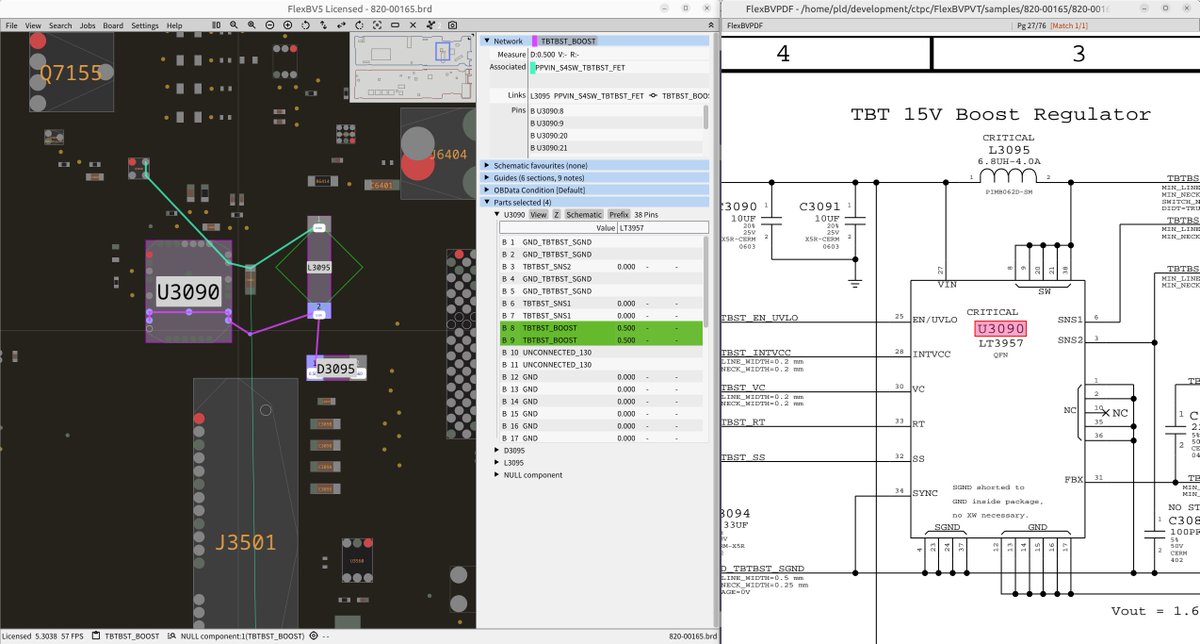
Task: Click the magenta TBTBST_BOOST network color swatch
Action: 535,41
